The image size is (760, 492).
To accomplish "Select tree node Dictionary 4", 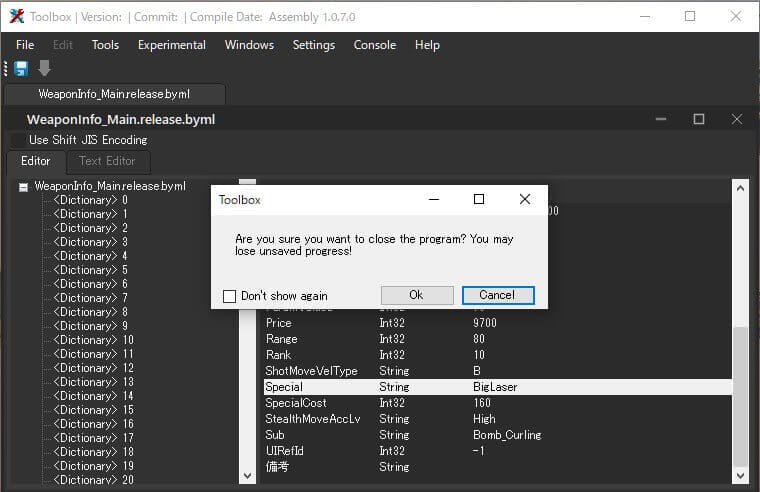I will [91, 256].
